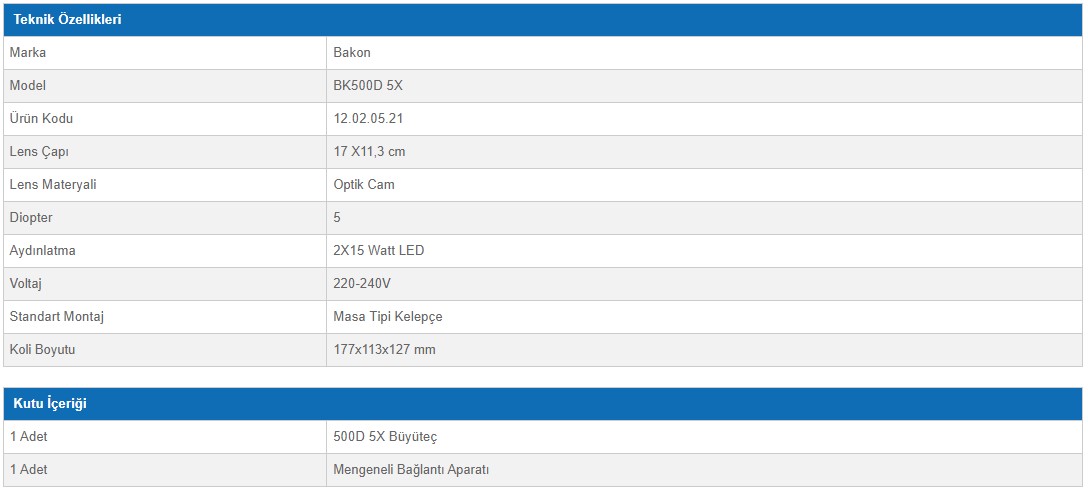
Task: Select '1 Adet' beside 500D 5X Büyüteç
Action: 28,437
